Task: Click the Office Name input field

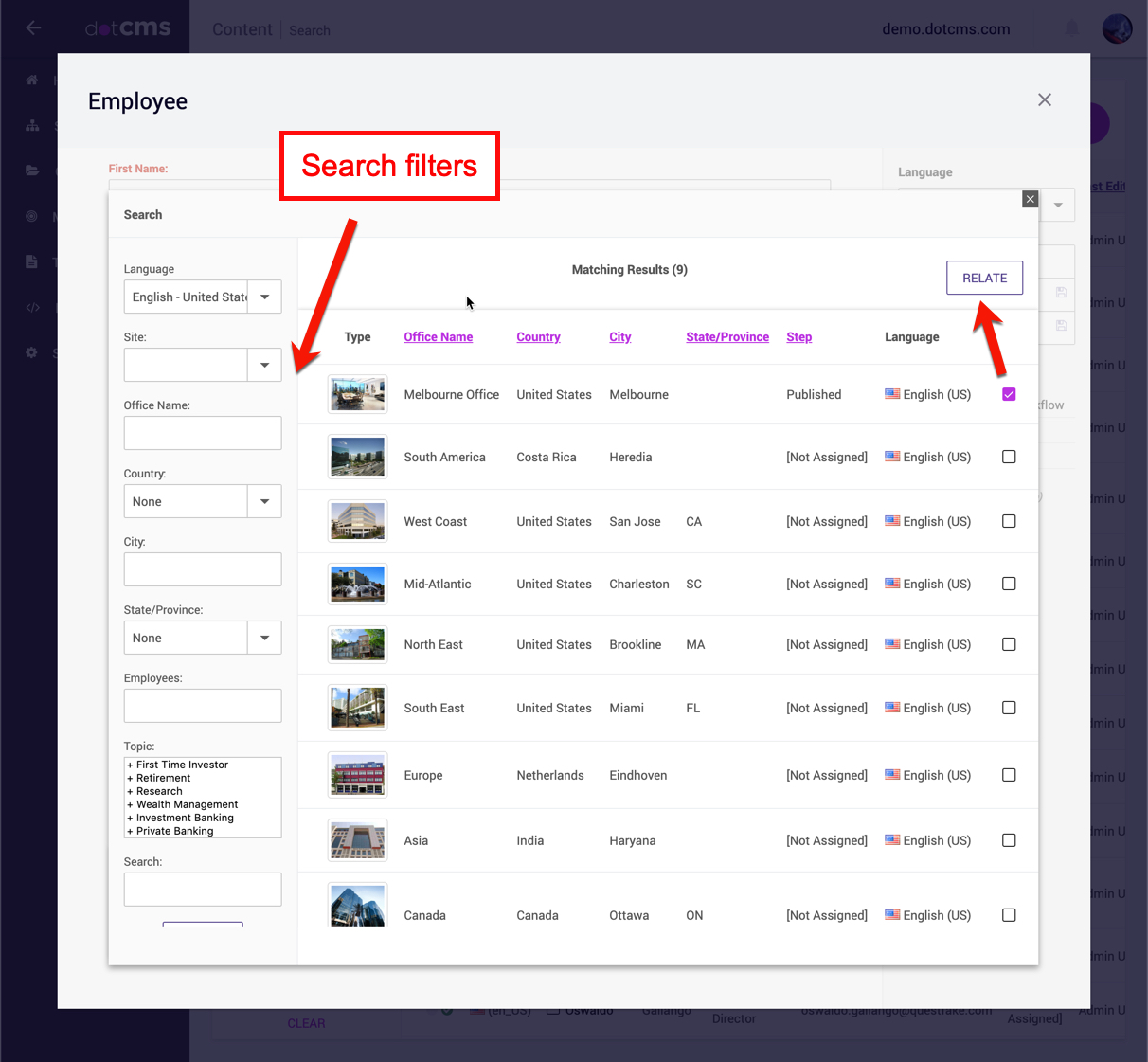Action: click(x=203, y=434)
